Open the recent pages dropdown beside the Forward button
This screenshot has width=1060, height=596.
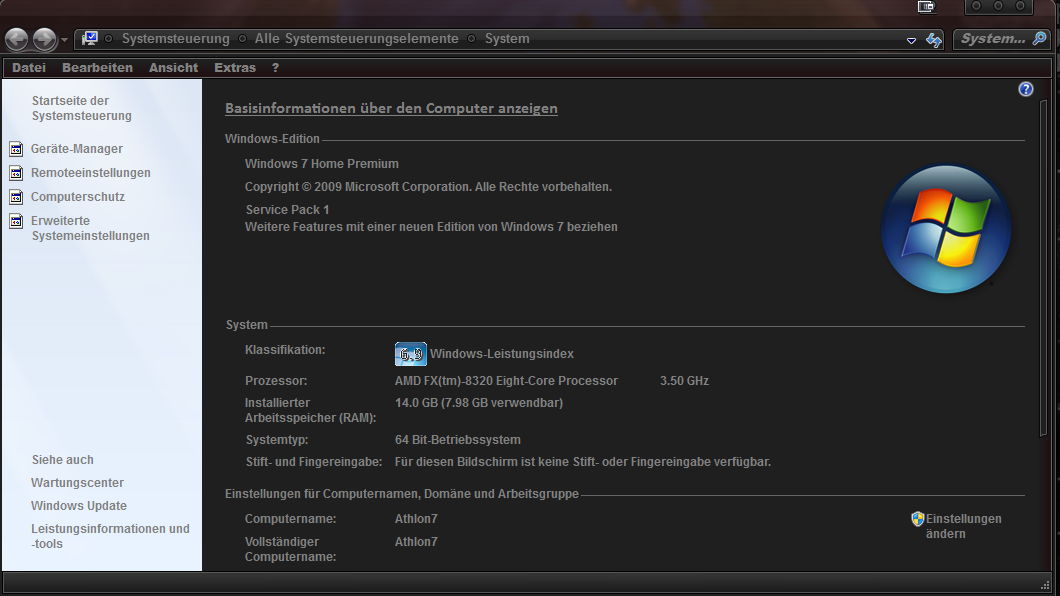(64, 40)
